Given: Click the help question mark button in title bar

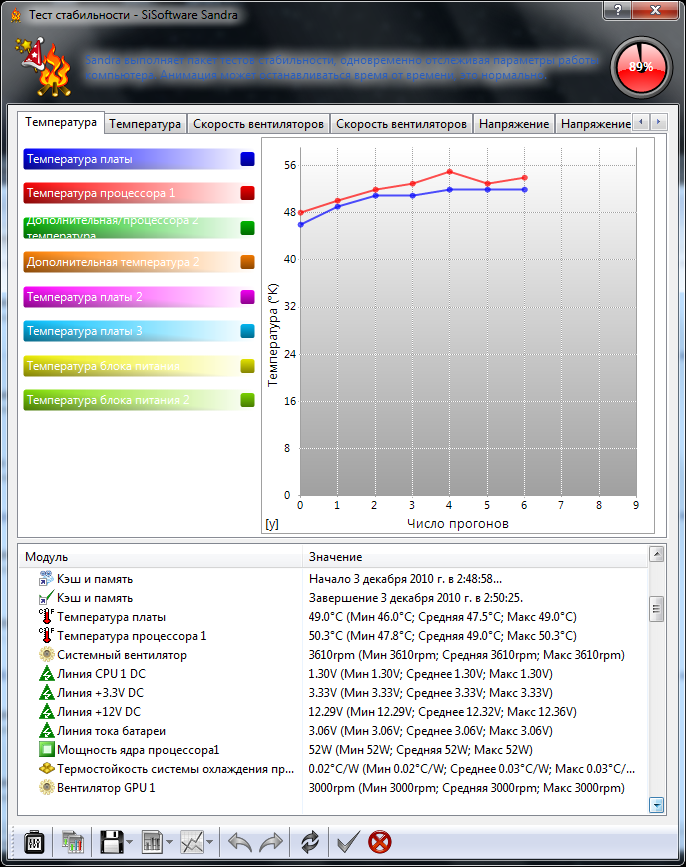Looking at the screenshot, I should pos(618,9).
